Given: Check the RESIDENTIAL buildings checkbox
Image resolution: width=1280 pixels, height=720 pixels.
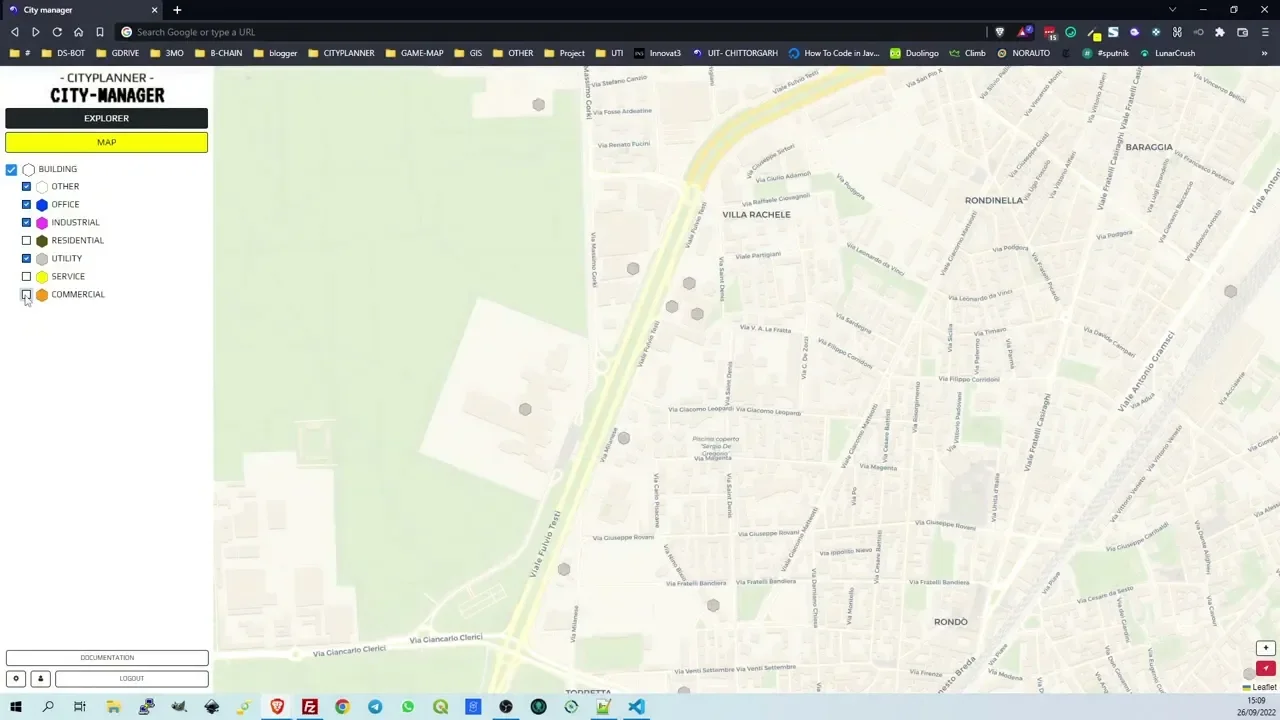Looking at the screenshot, I should pyautogui.click(x=27, y=241).
